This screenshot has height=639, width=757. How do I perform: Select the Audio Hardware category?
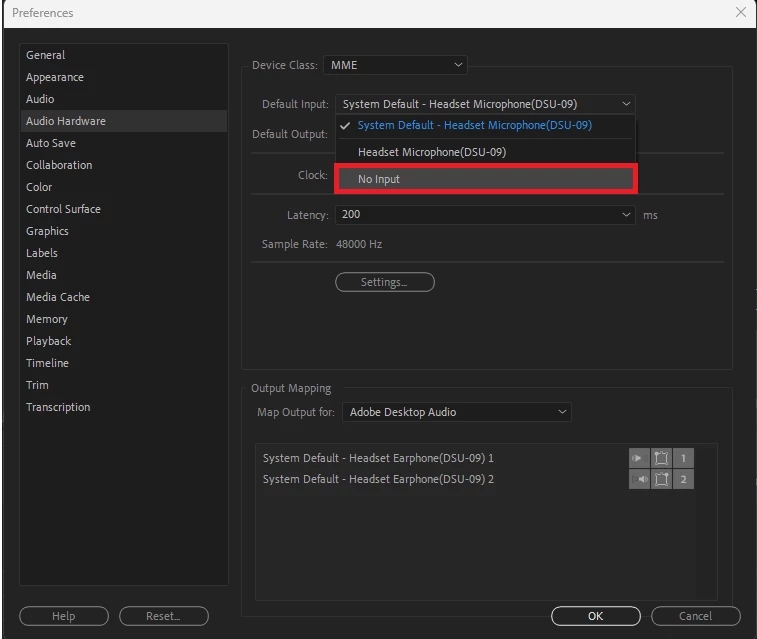pyautogui.click(x=124, y=121)
